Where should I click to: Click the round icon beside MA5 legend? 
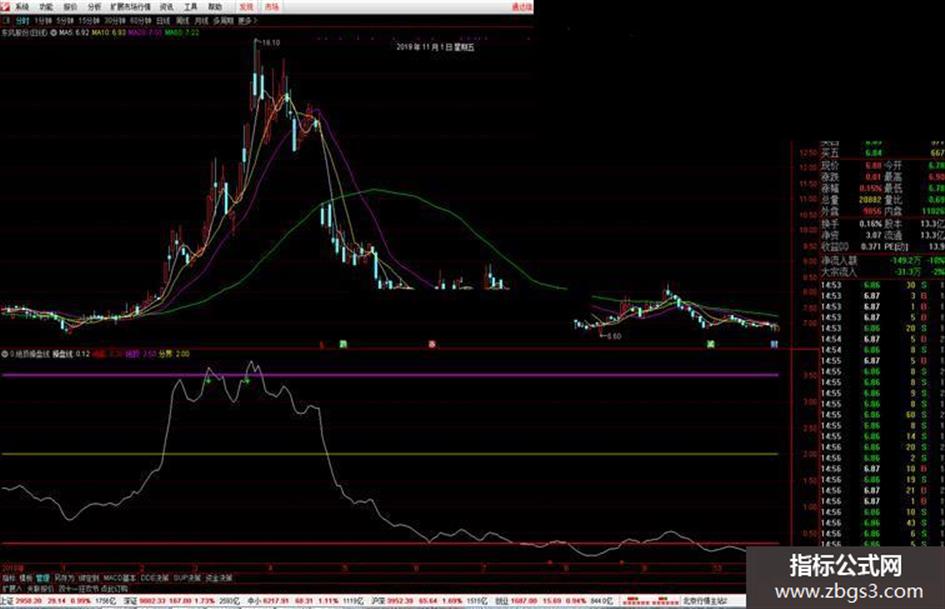click(x=54, y=33)
